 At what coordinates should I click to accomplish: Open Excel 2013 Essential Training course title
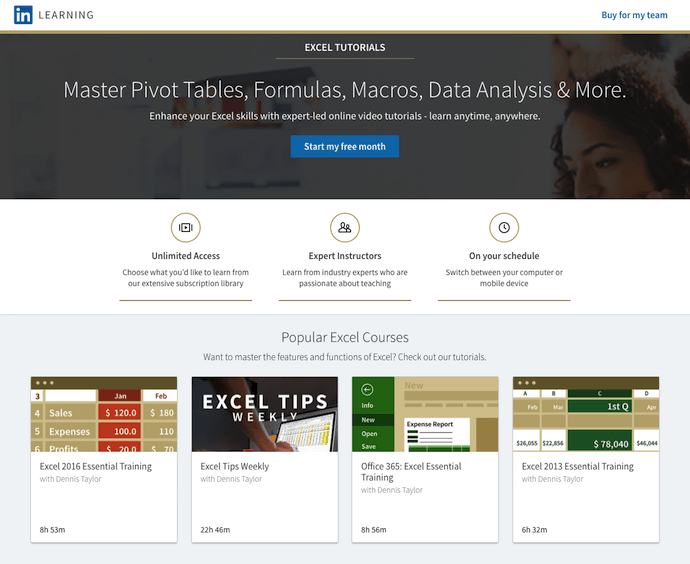point(578,466)
